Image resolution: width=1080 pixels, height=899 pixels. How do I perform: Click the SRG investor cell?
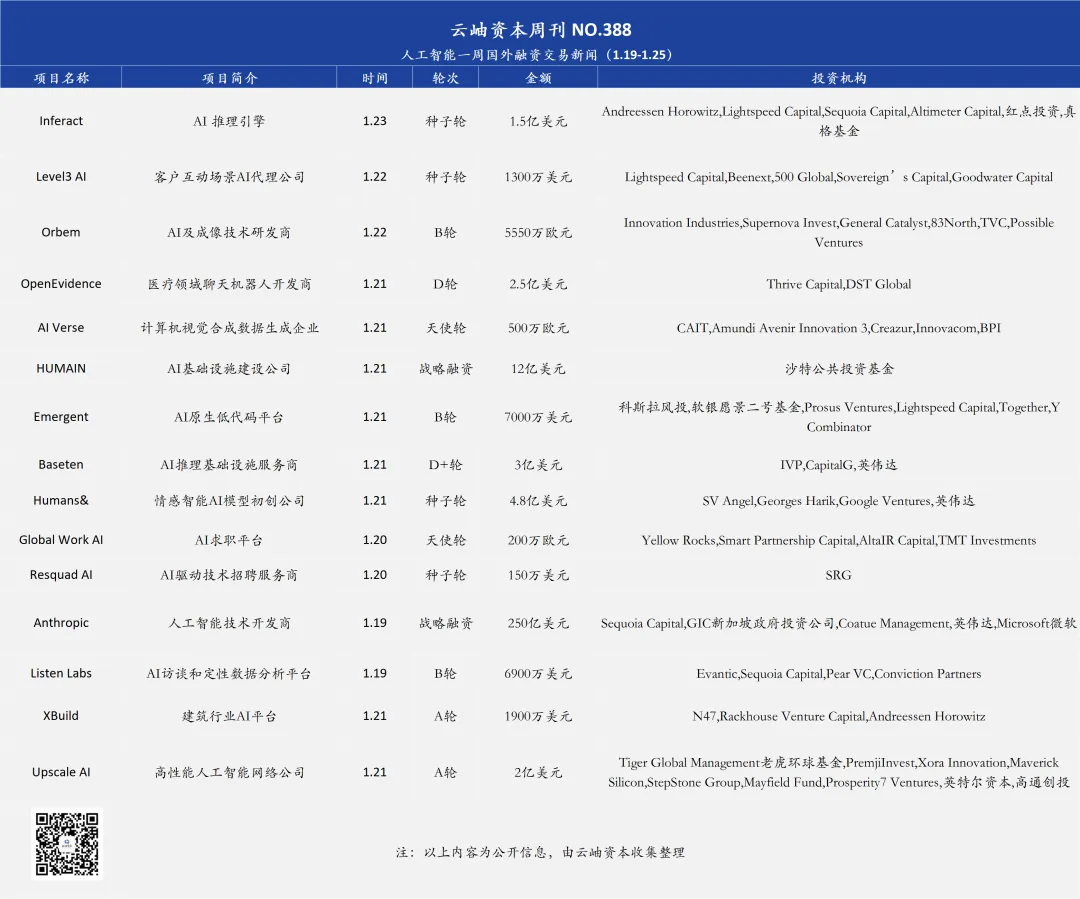[x=838, y=575]
